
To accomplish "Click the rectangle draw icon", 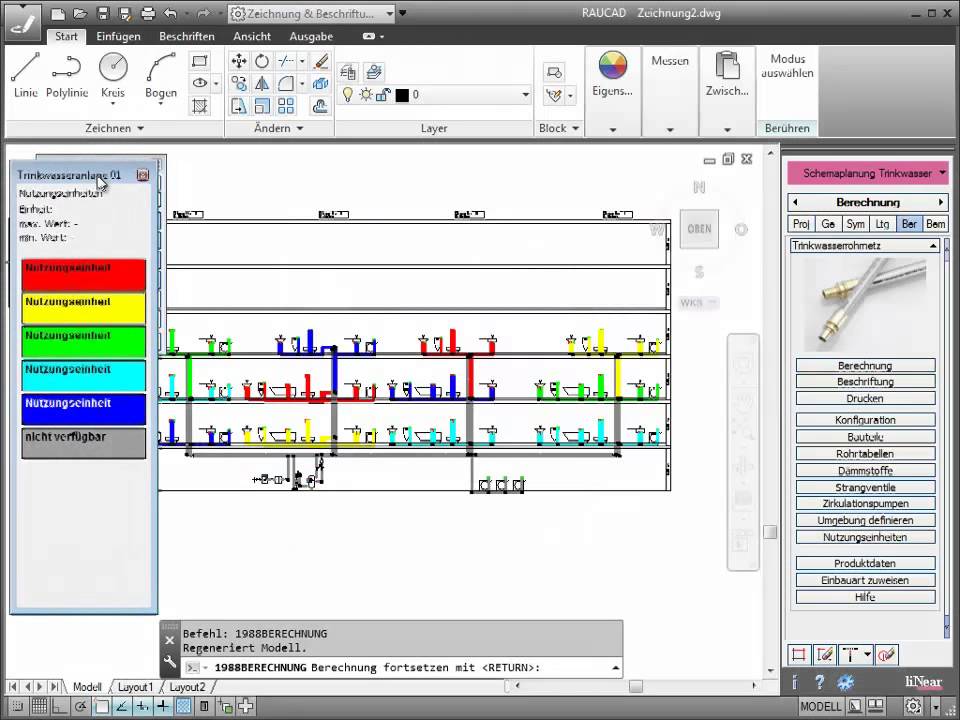I will pos(200,61).
